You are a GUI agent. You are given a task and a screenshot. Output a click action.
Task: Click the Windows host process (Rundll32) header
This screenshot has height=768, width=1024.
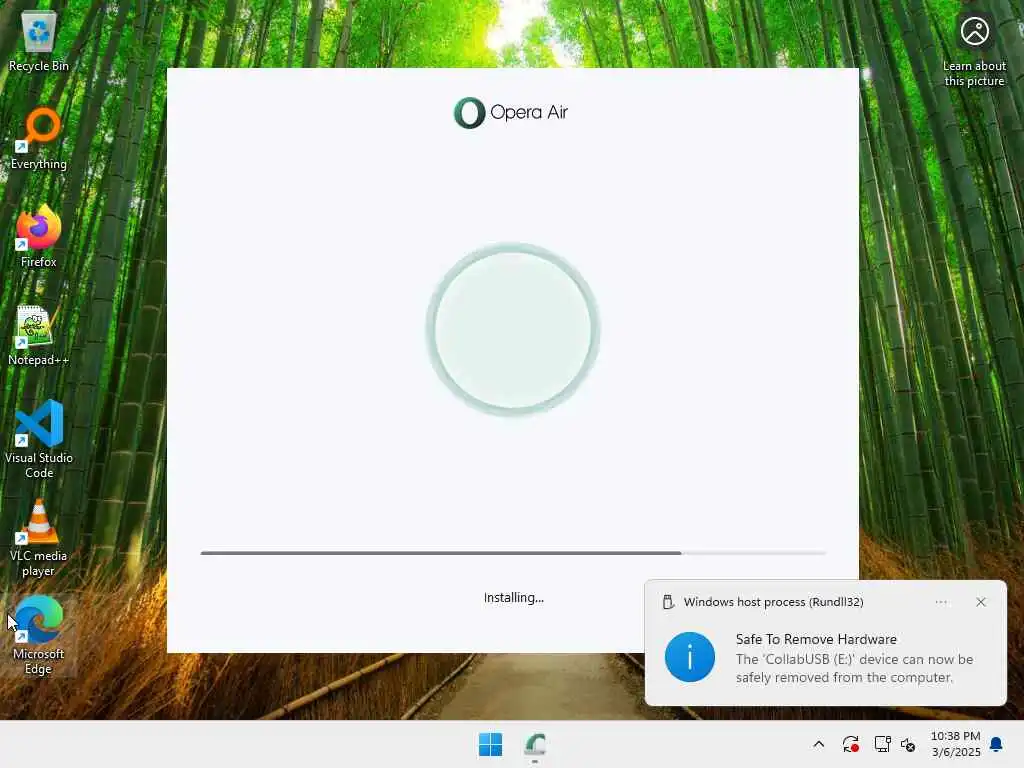(773, 602)
